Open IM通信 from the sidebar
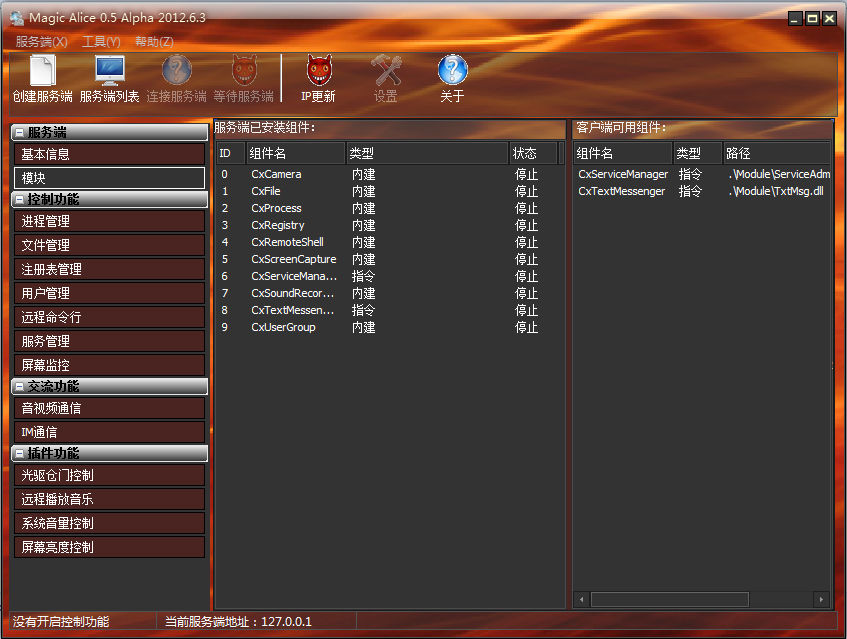 [x=110, y=432]
